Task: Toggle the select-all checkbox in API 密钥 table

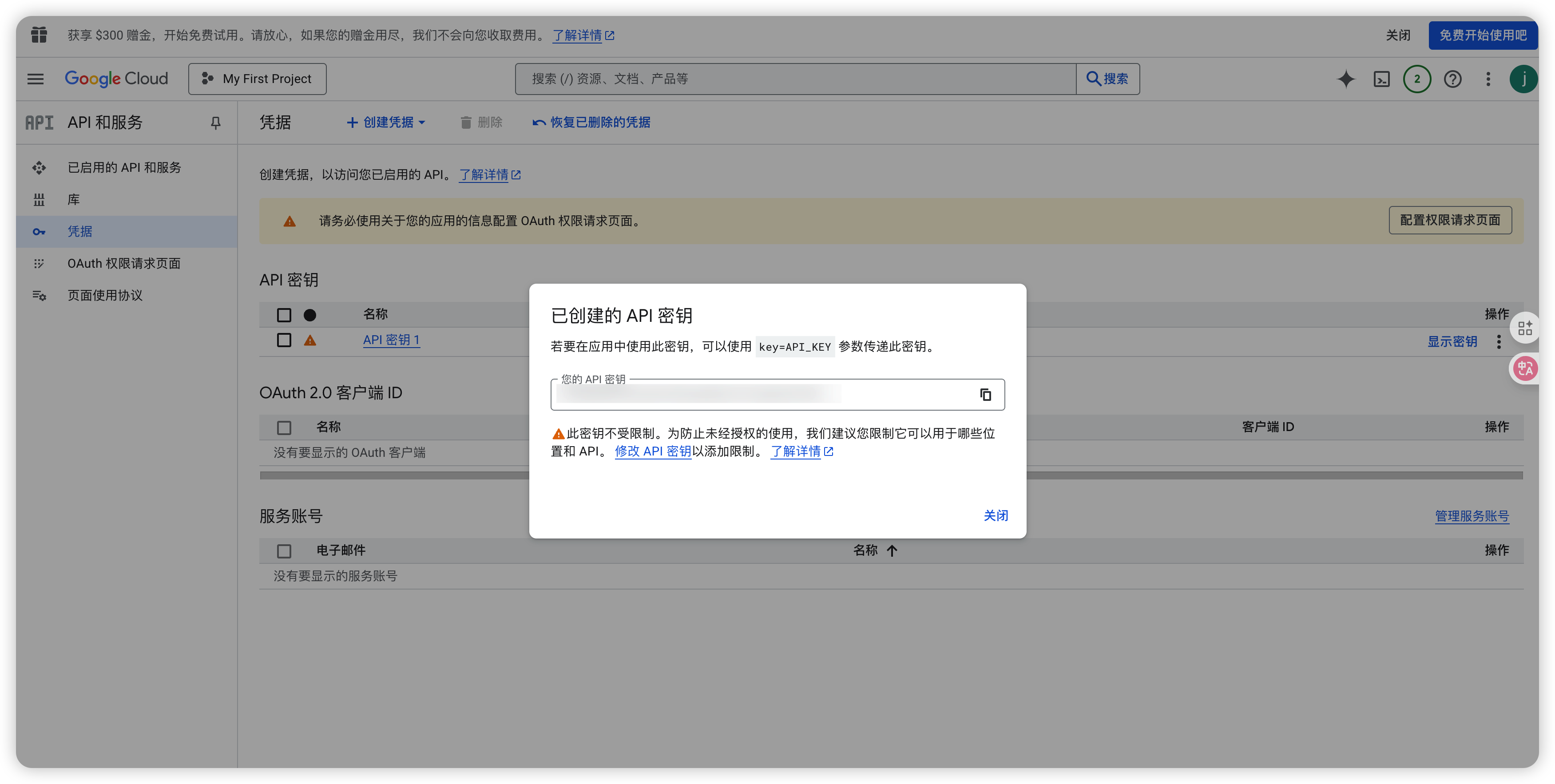Action: tap(284, 314)
